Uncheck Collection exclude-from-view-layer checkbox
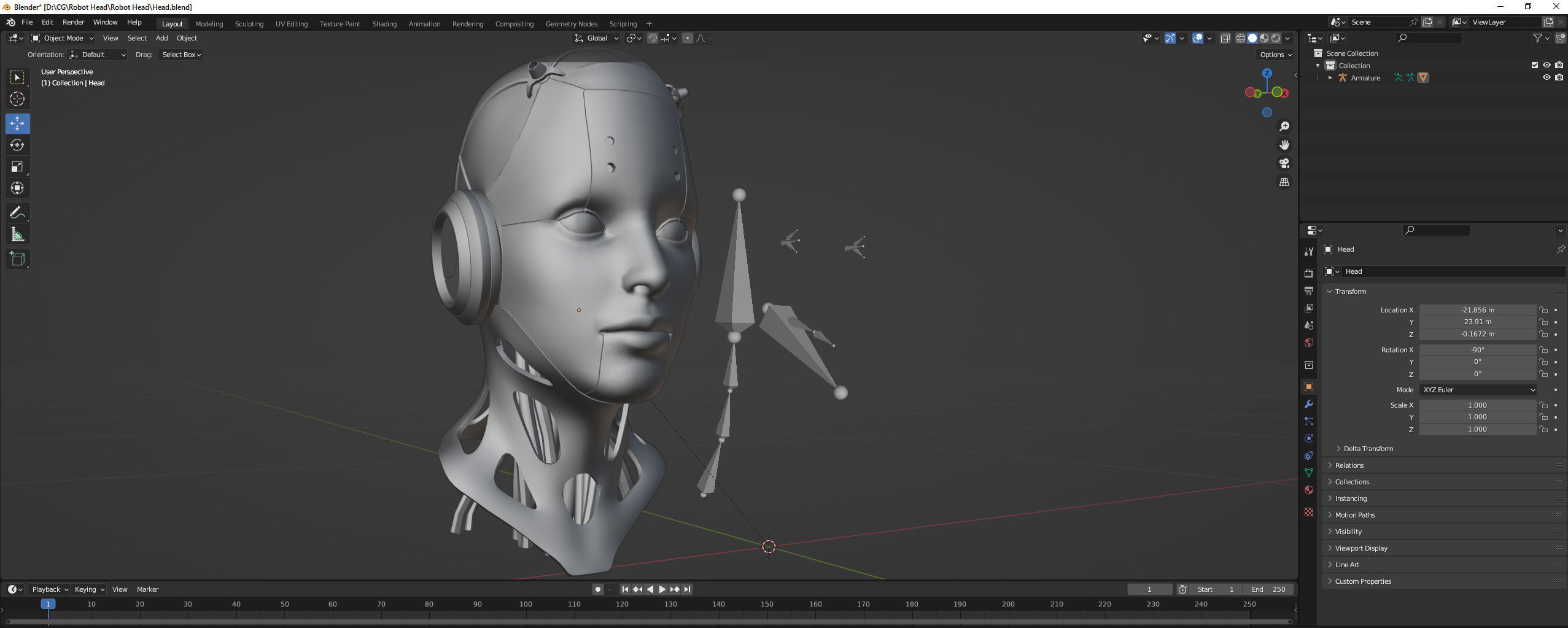Image resolution: width=1568 pixels, height=628 pixels. pyautogui.click(x=1535, y=65)
